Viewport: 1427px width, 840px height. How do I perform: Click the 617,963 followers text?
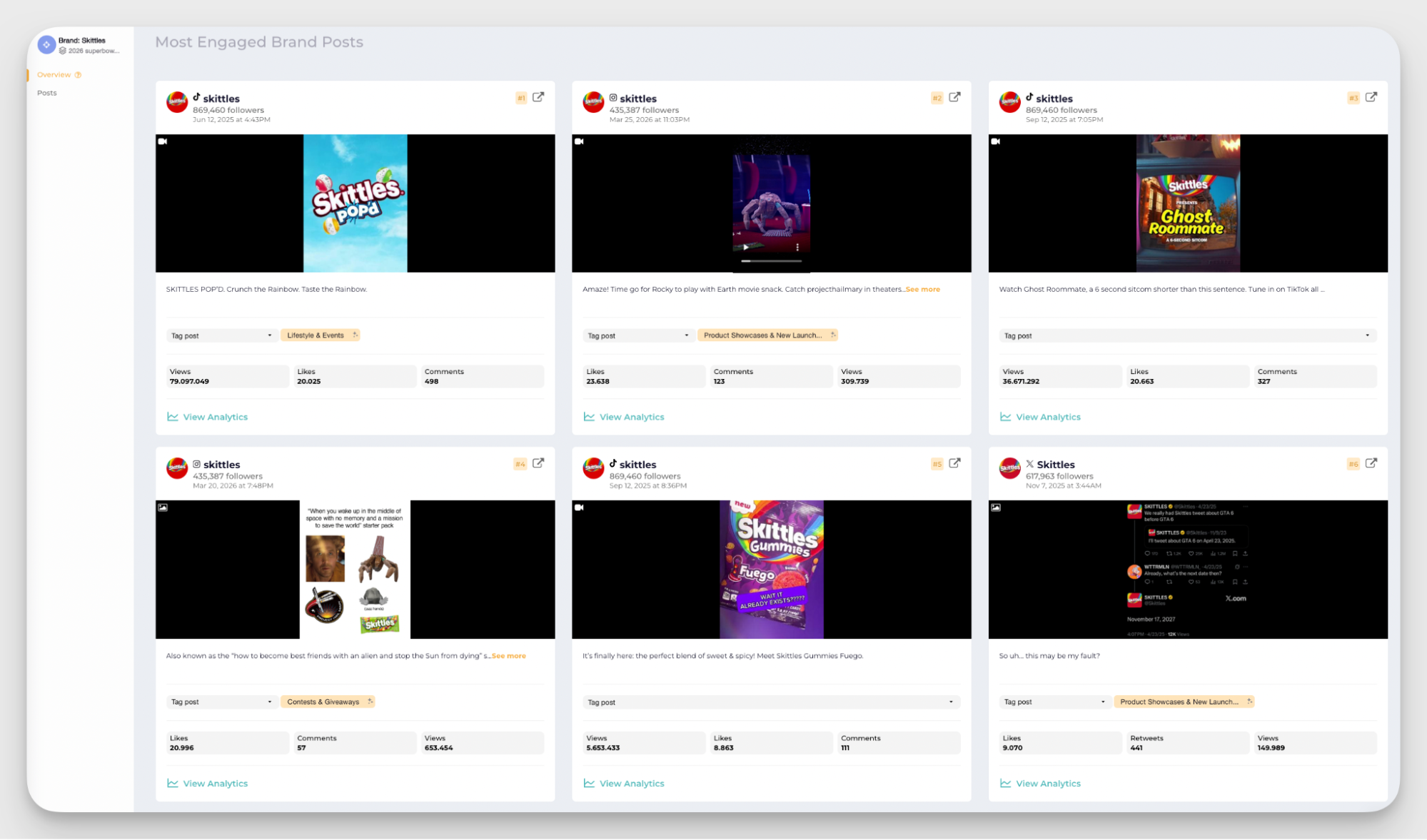coord(1059,477)
